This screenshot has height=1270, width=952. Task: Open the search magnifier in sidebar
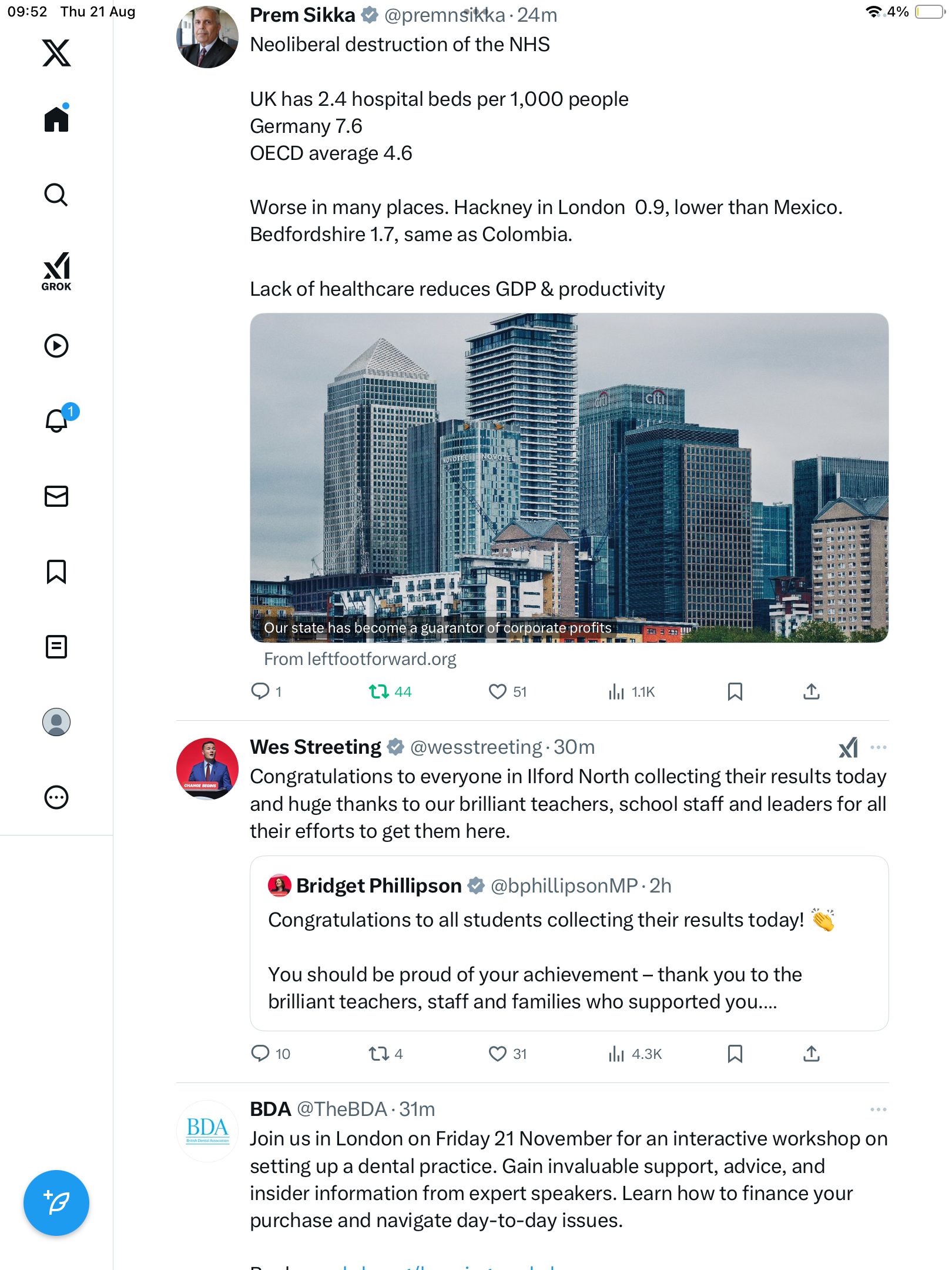tap(56, 195)
